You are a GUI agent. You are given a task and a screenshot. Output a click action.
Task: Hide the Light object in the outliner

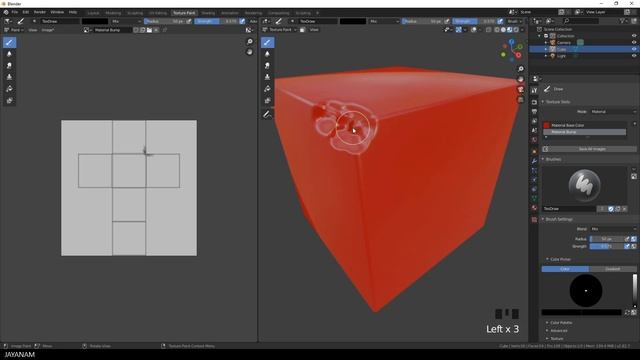tap(634, 56)
